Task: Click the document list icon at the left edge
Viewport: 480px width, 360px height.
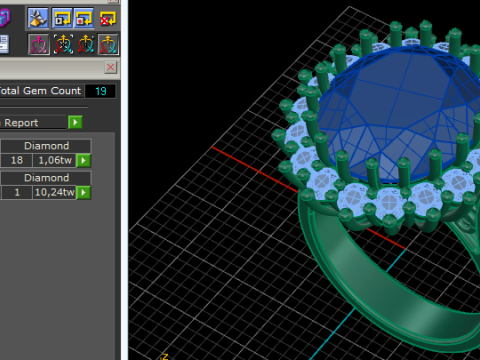Action: [4, 44]
